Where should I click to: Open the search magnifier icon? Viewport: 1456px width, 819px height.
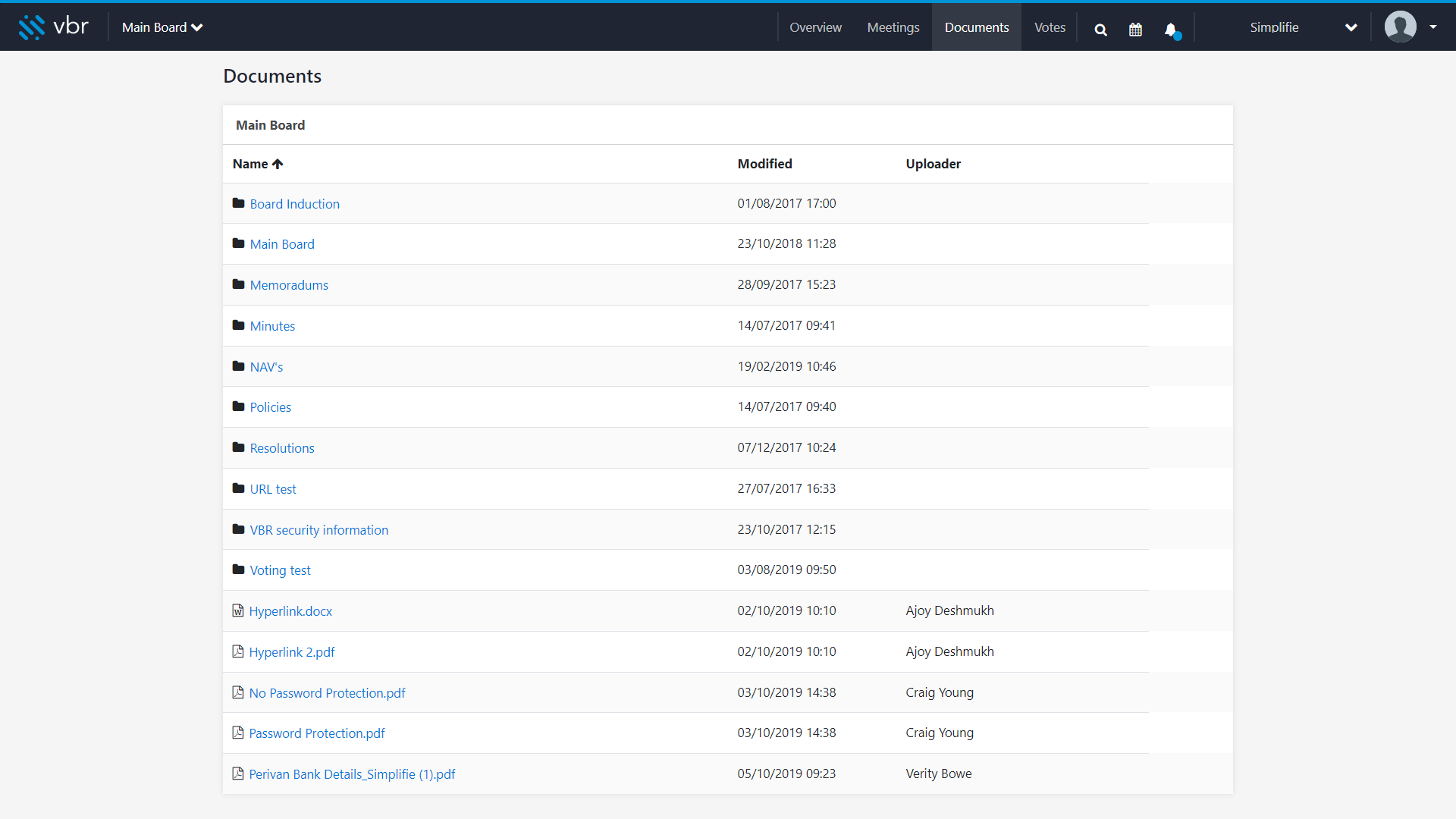(1100, 30)
